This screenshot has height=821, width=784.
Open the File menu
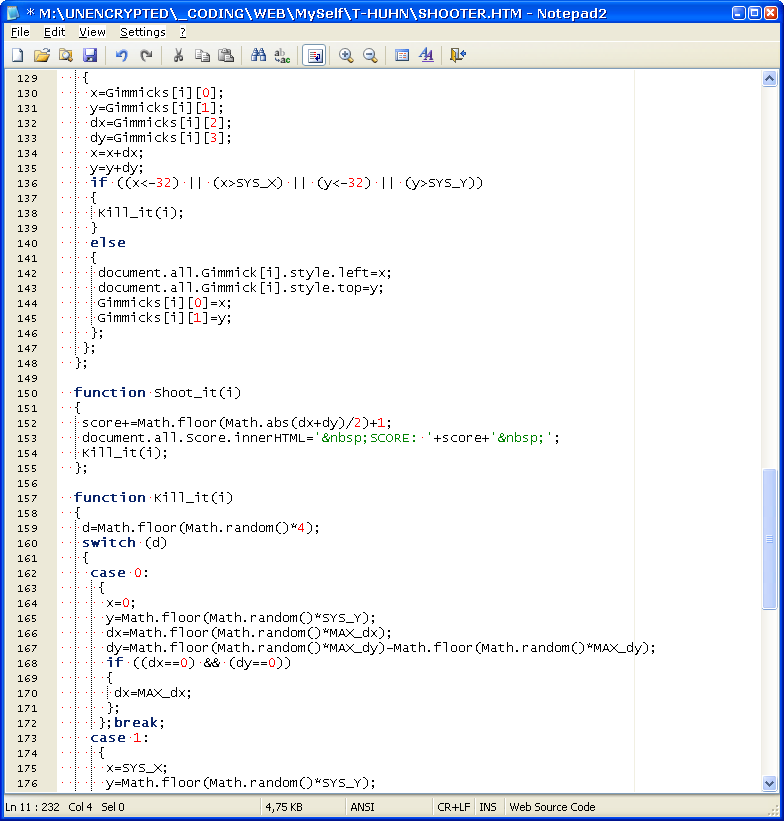tap(20, 32)
